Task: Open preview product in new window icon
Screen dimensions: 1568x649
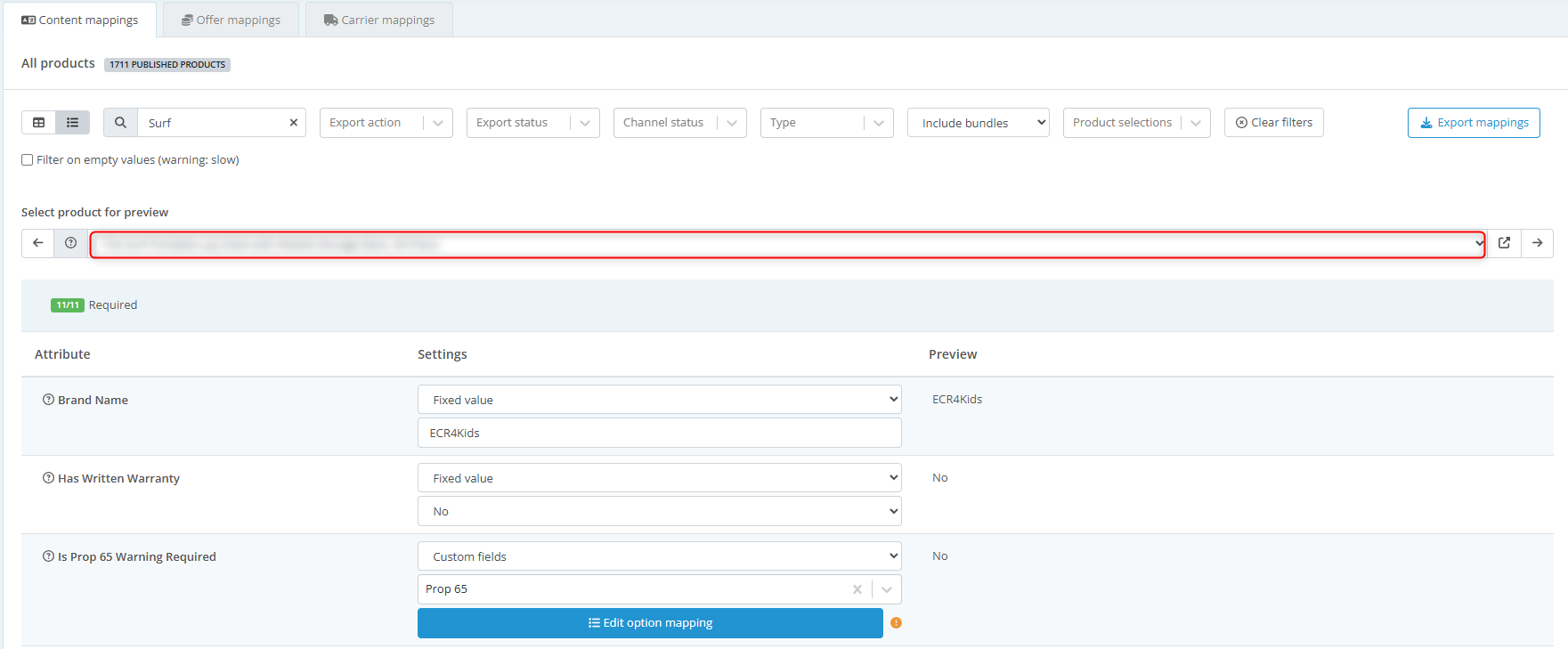Action: tap(1504, 243)
